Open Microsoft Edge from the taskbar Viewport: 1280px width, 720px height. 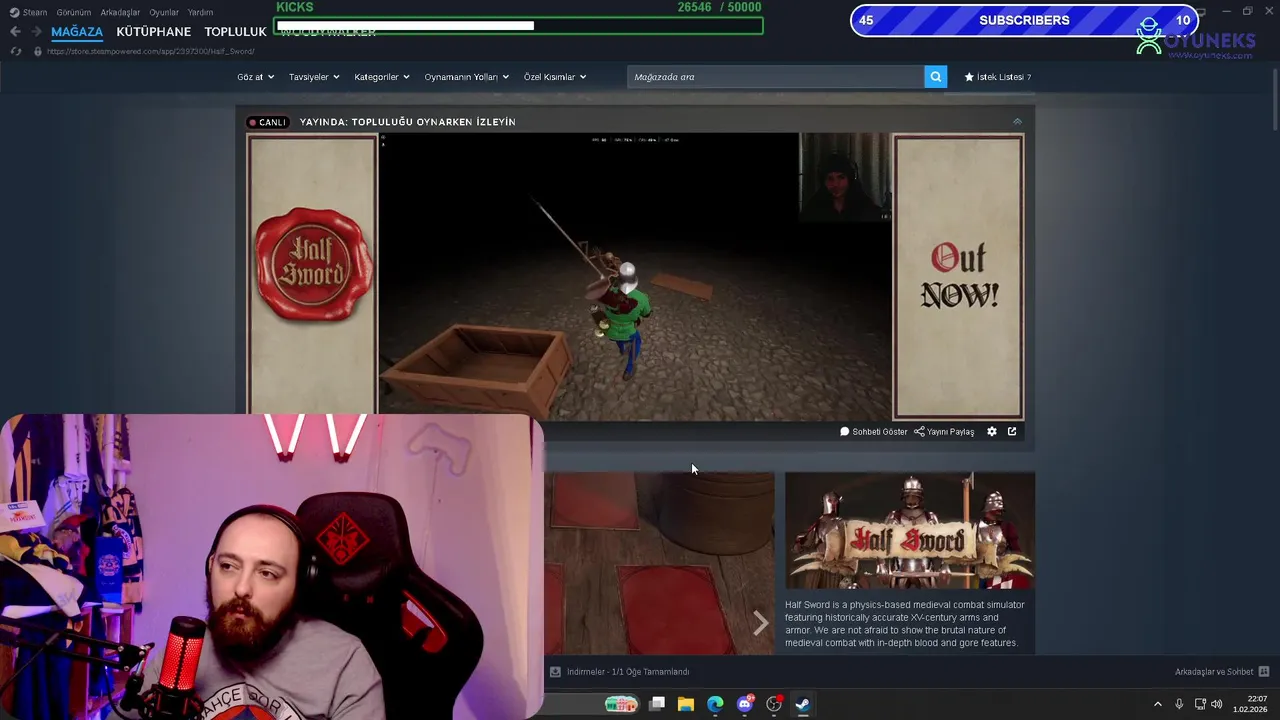[715, 704]
